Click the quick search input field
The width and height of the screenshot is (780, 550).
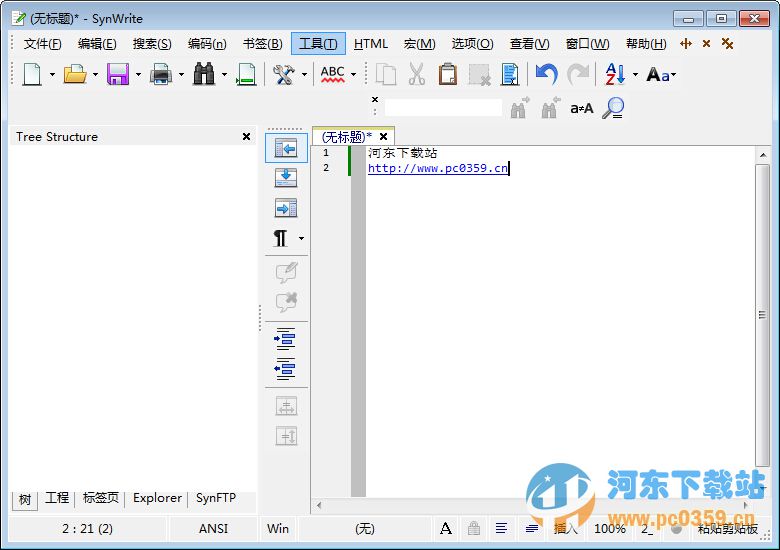click(443, 108)
